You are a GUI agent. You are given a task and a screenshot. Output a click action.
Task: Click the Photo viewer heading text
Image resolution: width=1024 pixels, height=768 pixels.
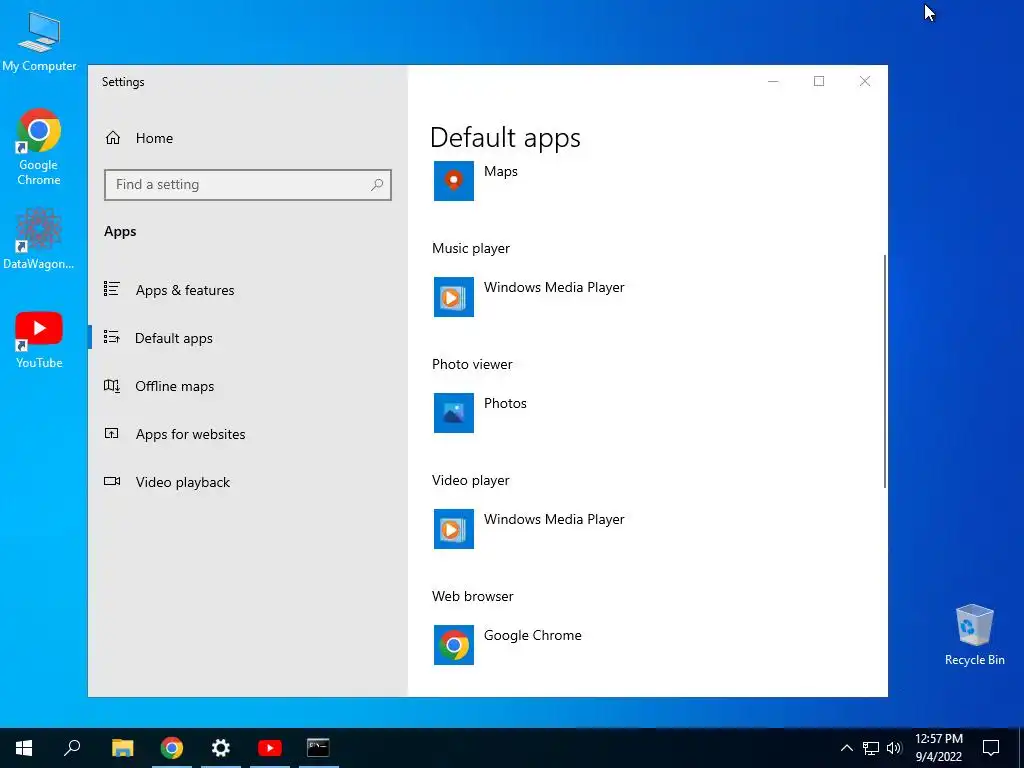[472, 364]
